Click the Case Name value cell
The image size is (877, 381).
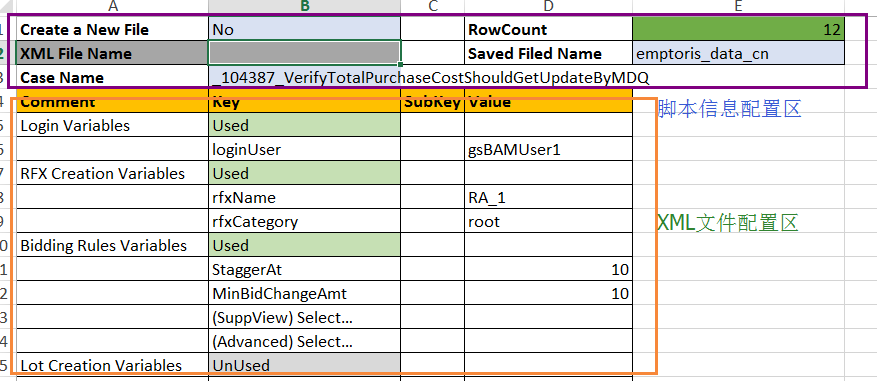pos(431,77)
